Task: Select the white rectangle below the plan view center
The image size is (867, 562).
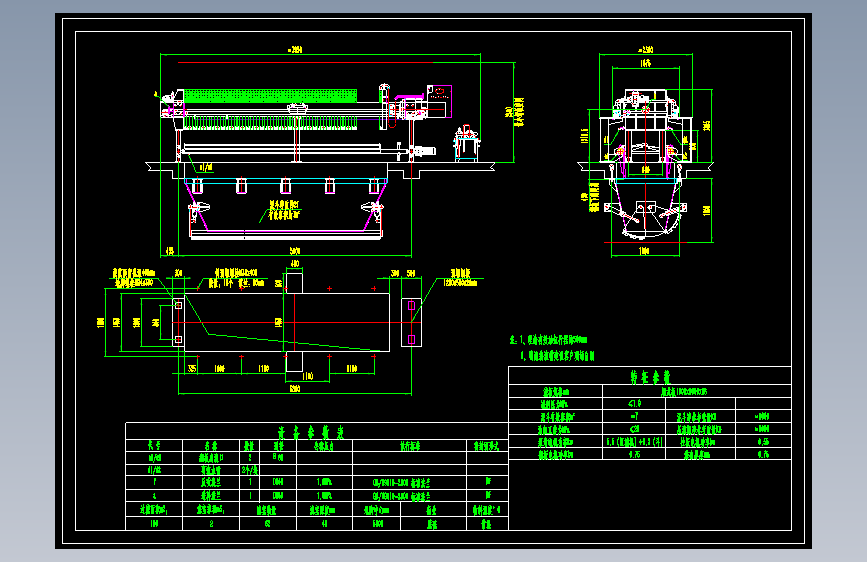Action: 294,361
